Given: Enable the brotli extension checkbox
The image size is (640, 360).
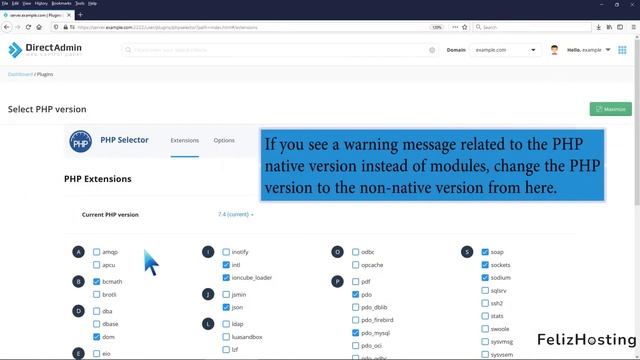Looking at the screenshot, I should click(x=96, y=294).
